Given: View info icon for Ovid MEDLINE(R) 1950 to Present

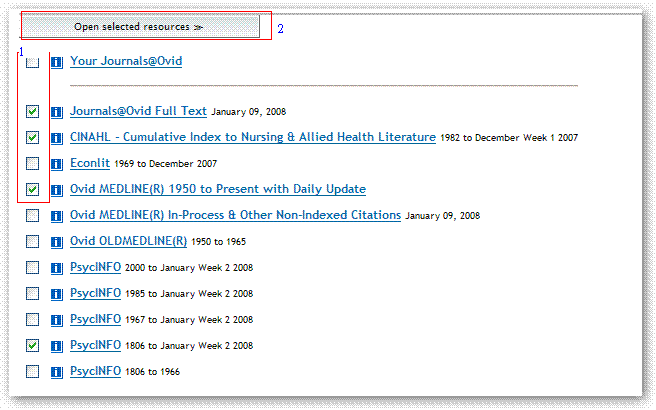Looking at the screenshot, I should coord(57,190).
